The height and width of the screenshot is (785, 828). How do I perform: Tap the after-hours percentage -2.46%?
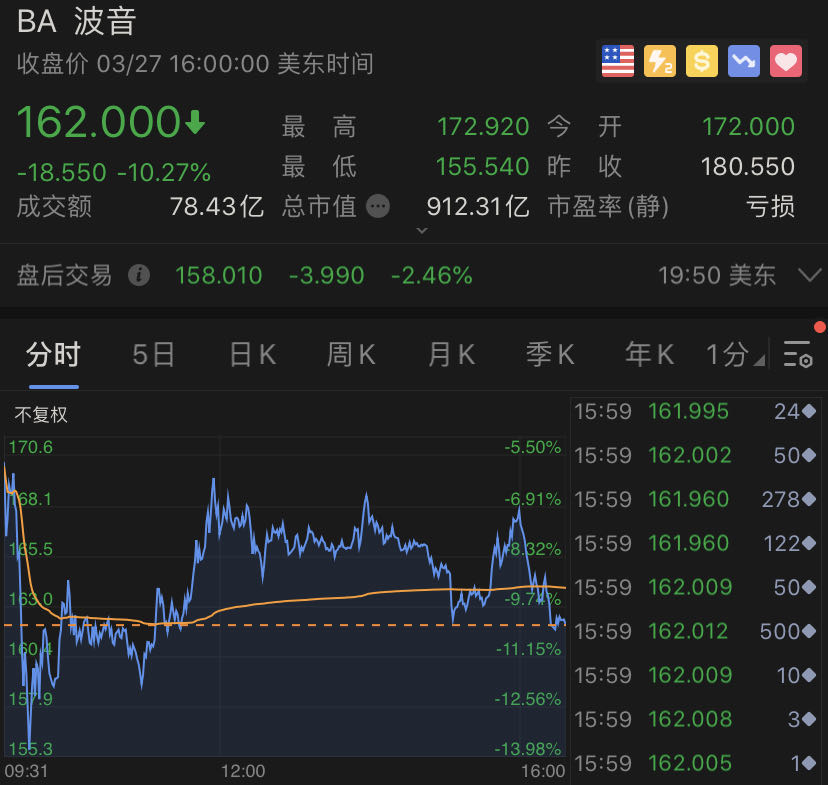pyautogui.click(x=431, y=275)
